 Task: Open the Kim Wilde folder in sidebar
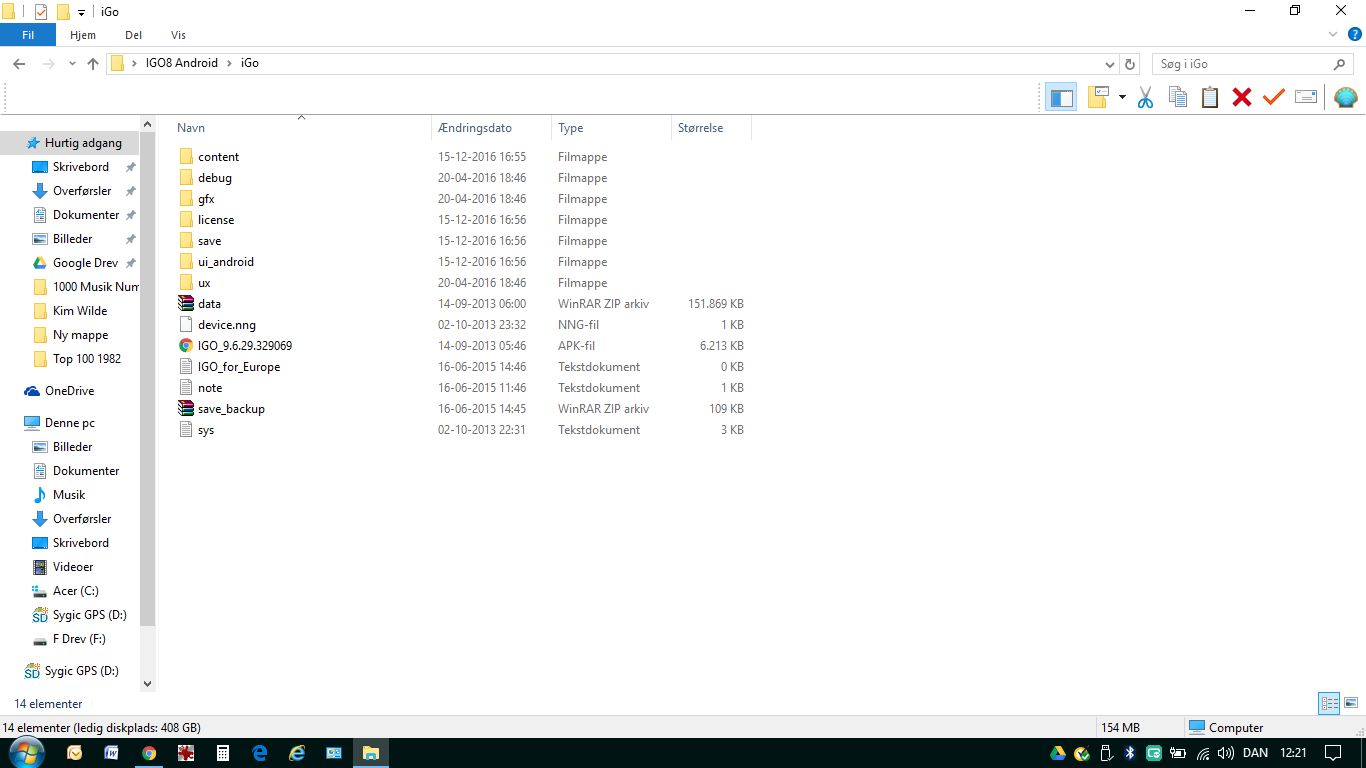pyautogui.click(x=80, y=311)
